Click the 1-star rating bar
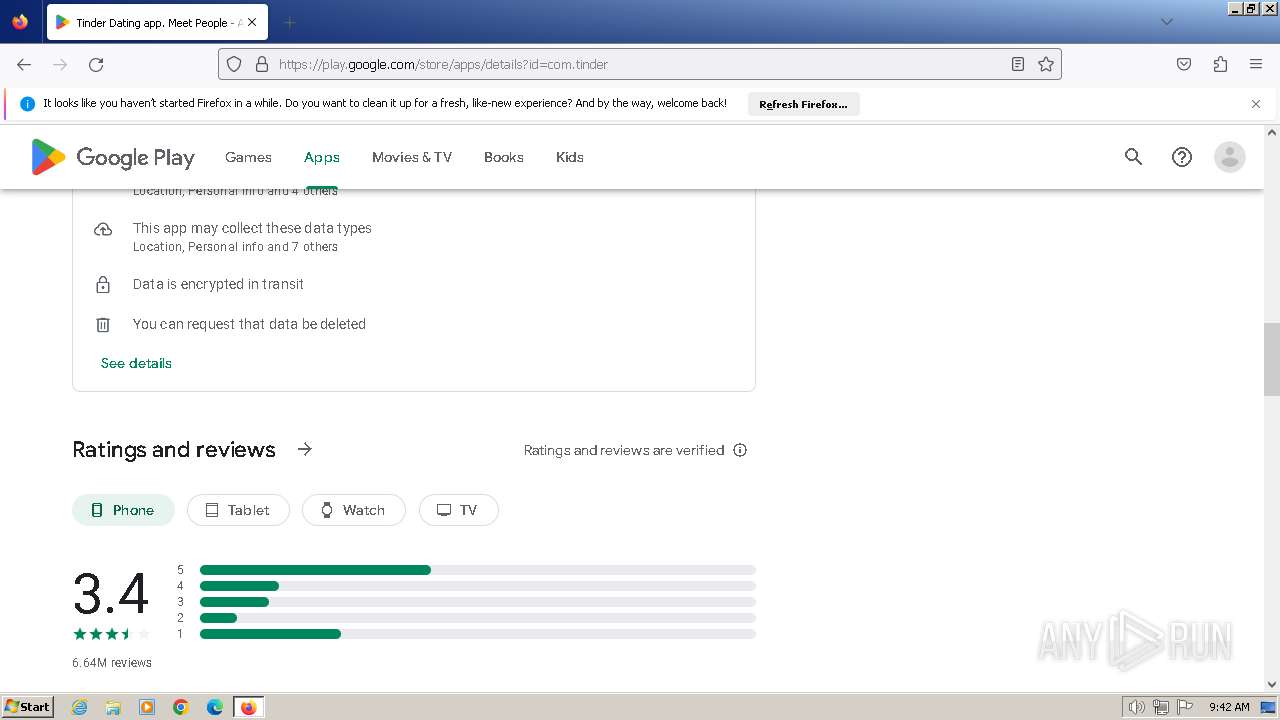This screenshot has width=1280, height=720. (478, 634)
